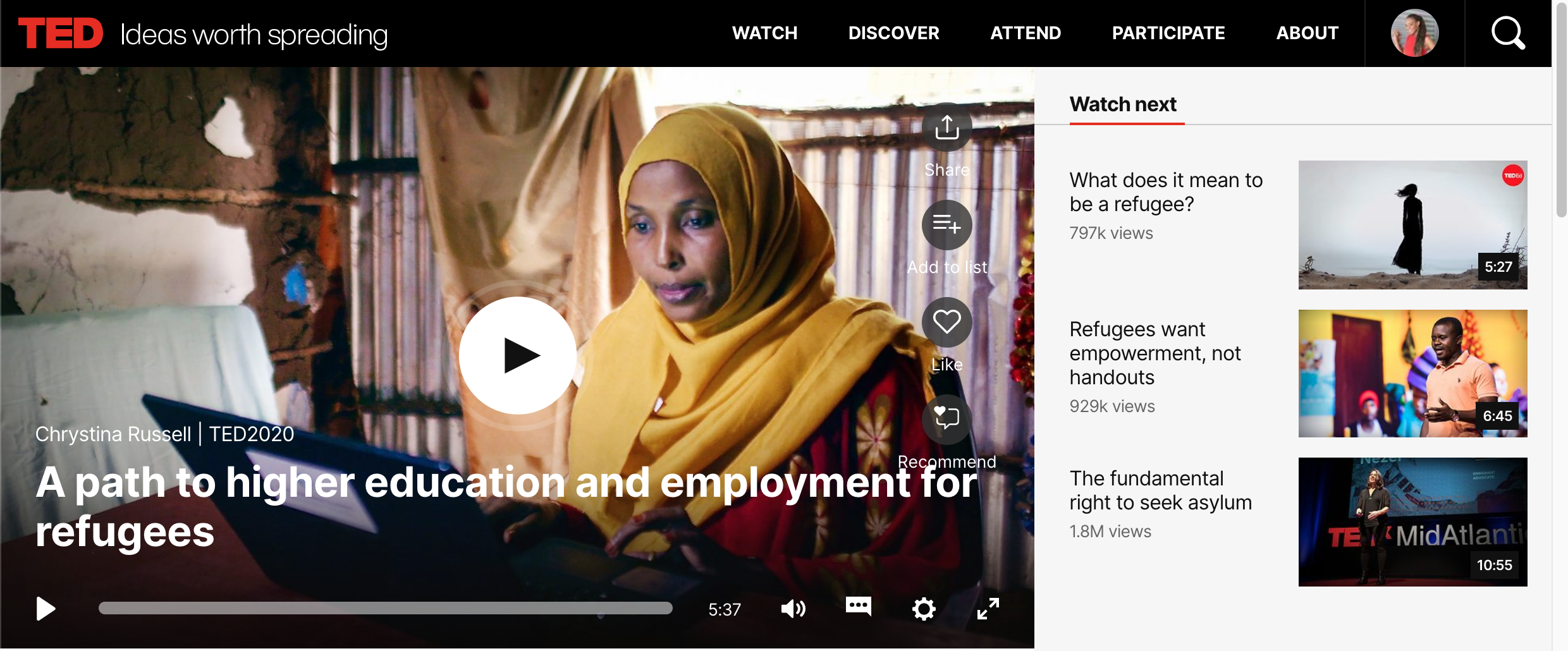Click the Recommend icon
This screenshot has height=651, width=1568.
(x=946, y=418)
